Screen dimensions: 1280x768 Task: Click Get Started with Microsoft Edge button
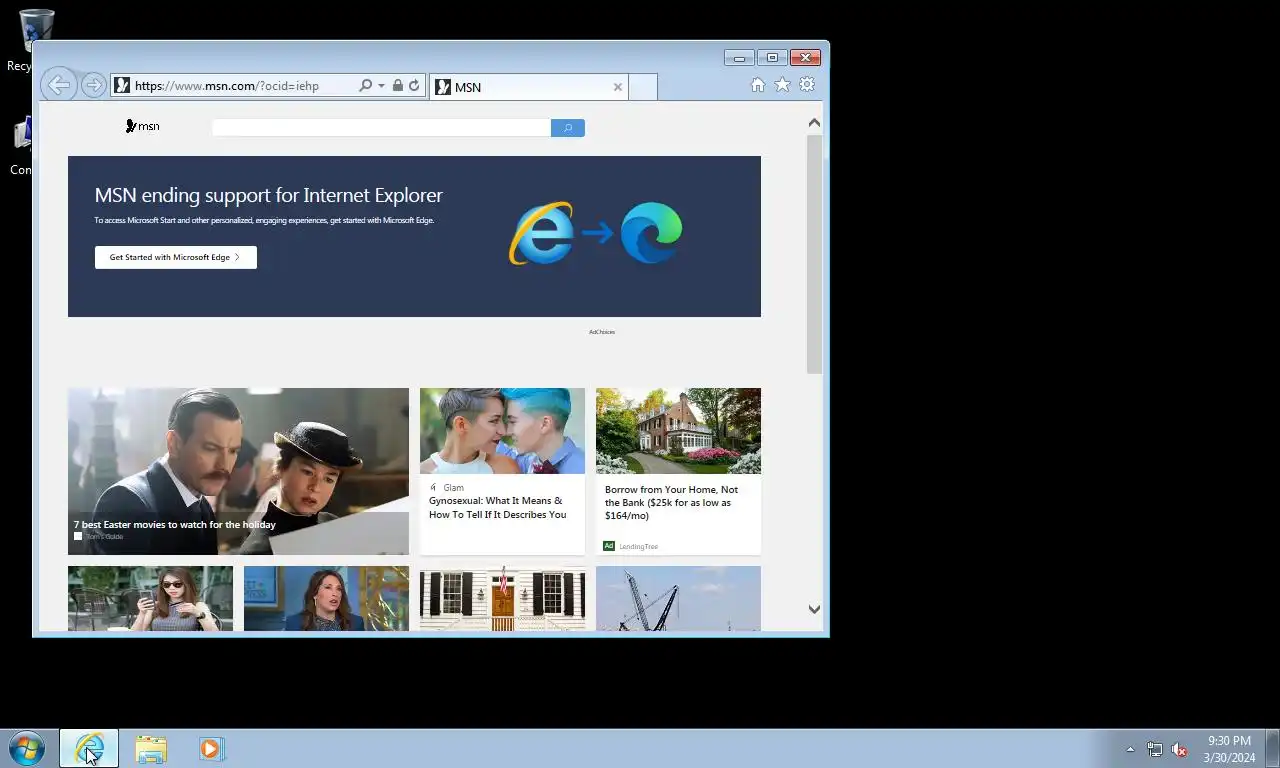point(176,257)
